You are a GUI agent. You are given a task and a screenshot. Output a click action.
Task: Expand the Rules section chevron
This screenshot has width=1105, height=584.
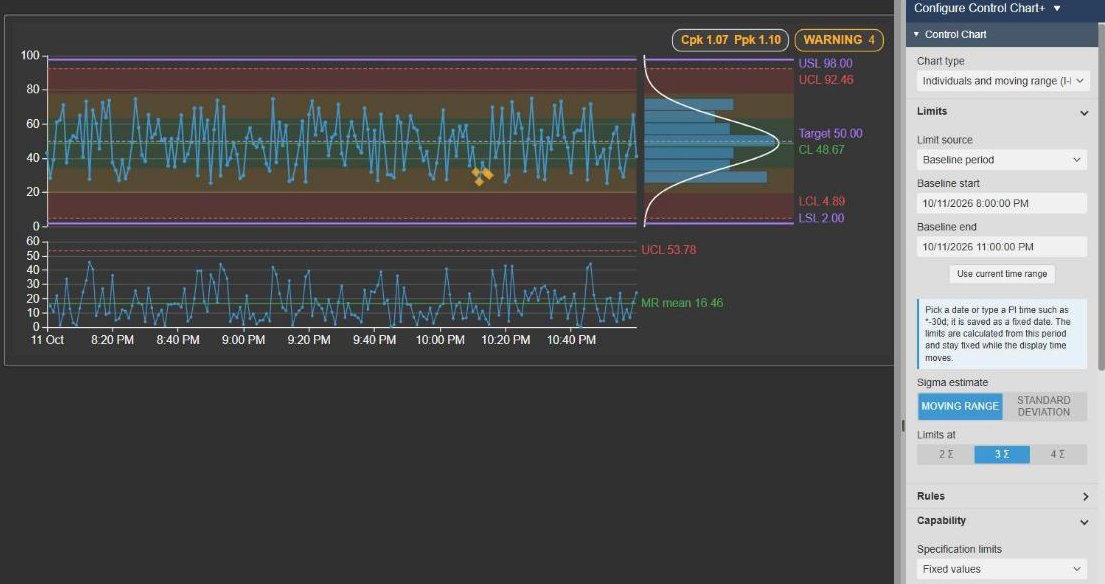point(1085,497)
